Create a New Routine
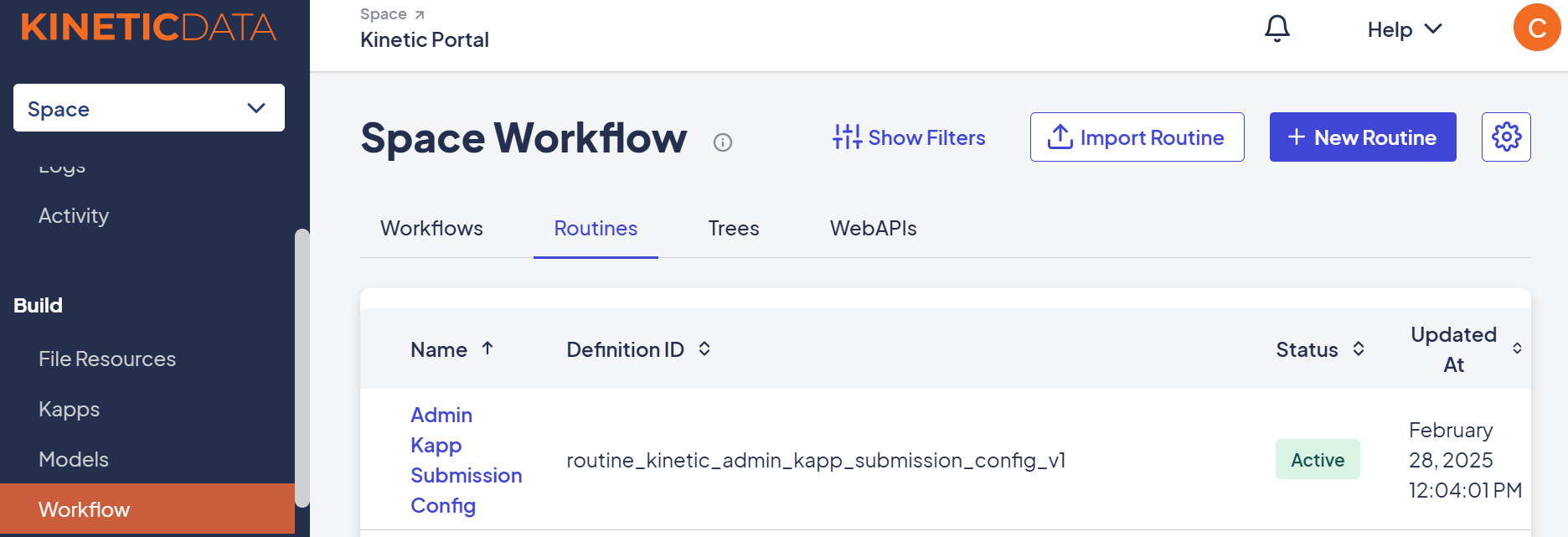1568x537 pixels. (x=1363, y=137)
